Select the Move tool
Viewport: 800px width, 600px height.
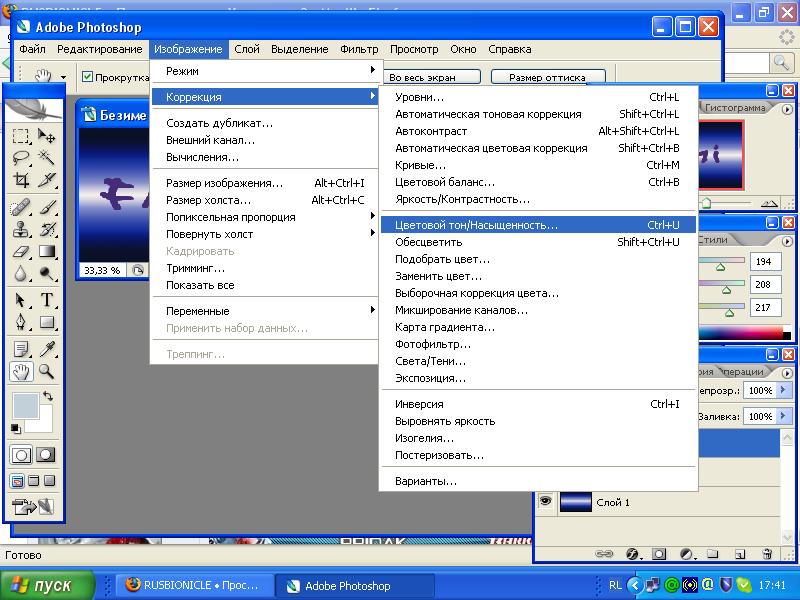point(46,136)
